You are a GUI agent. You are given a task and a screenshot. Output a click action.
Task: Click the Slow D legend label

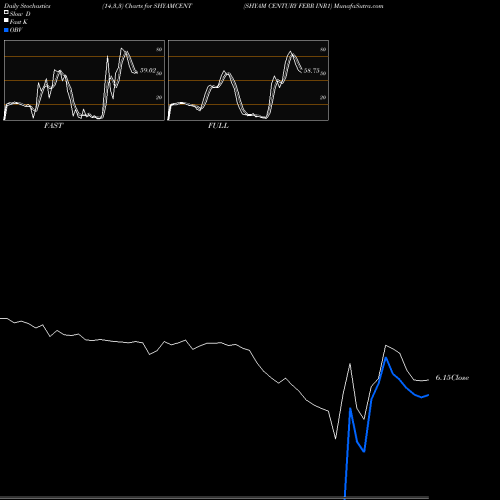point(20,14)
